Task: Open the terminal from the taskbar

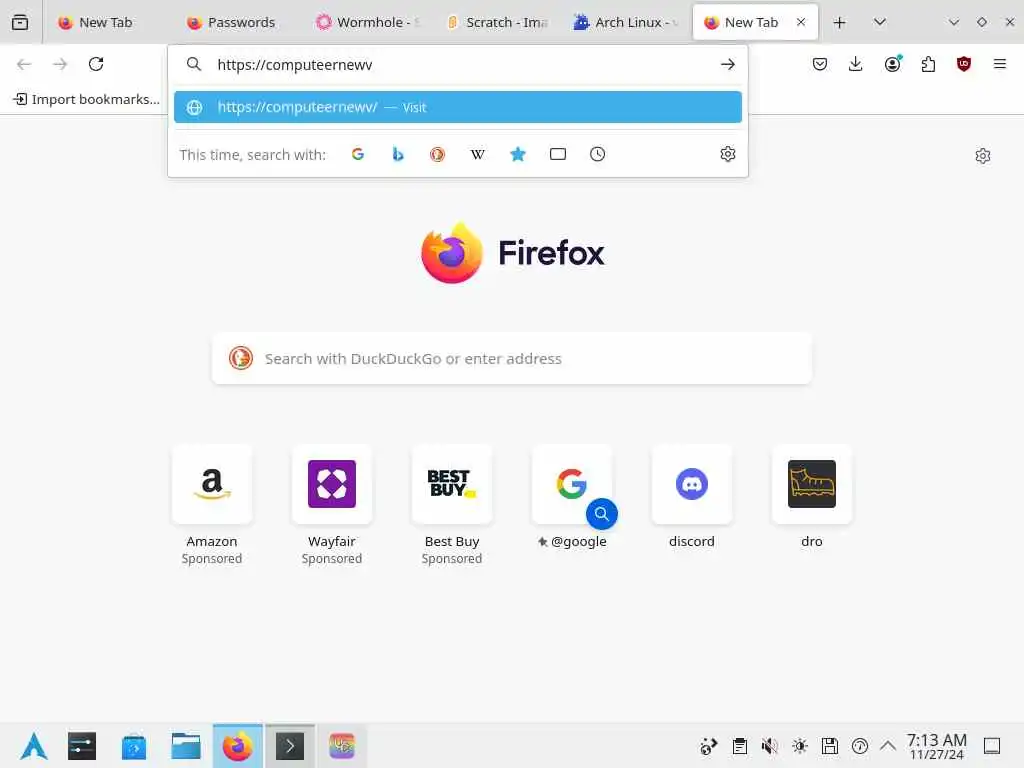Action: [x=290, y=746]
